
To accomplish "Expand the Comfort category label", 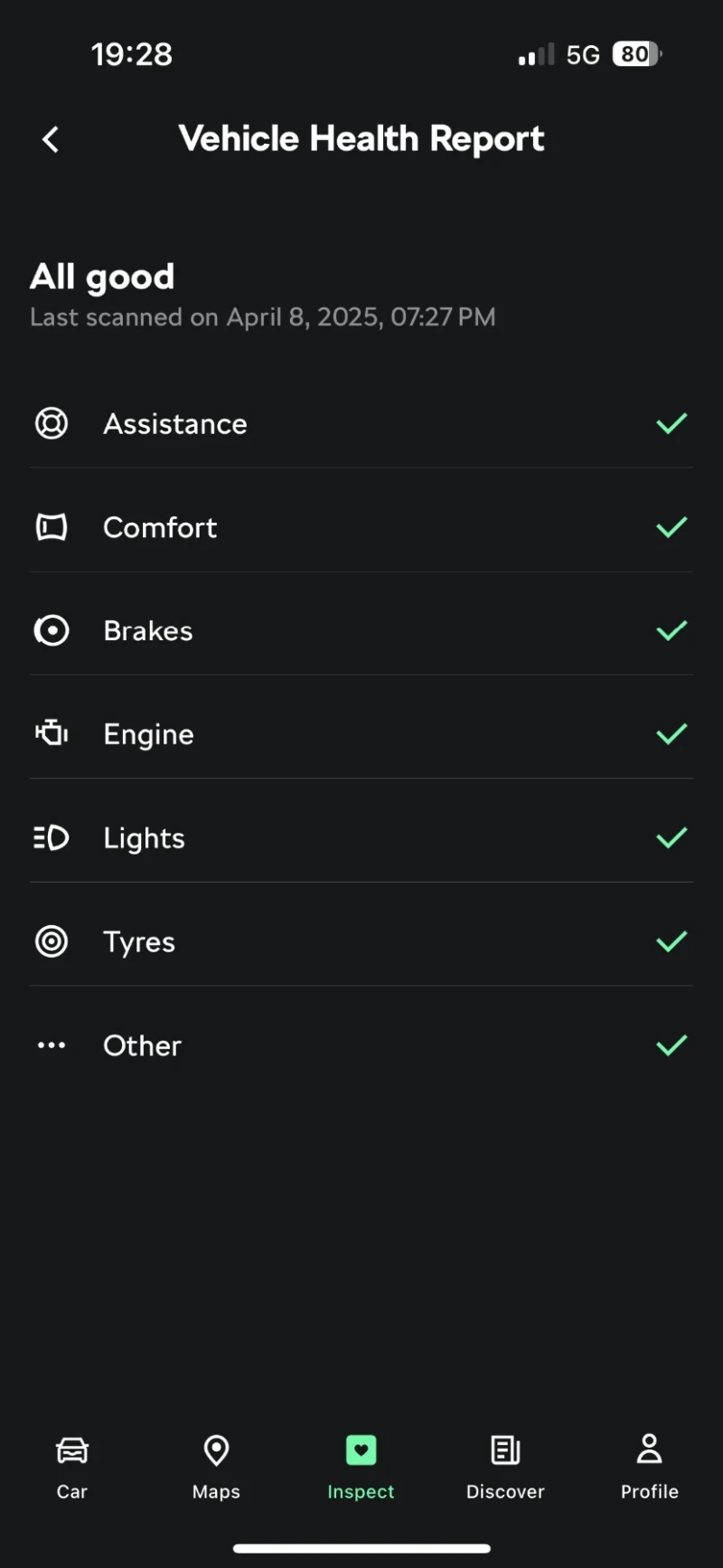I will point(160,527).
